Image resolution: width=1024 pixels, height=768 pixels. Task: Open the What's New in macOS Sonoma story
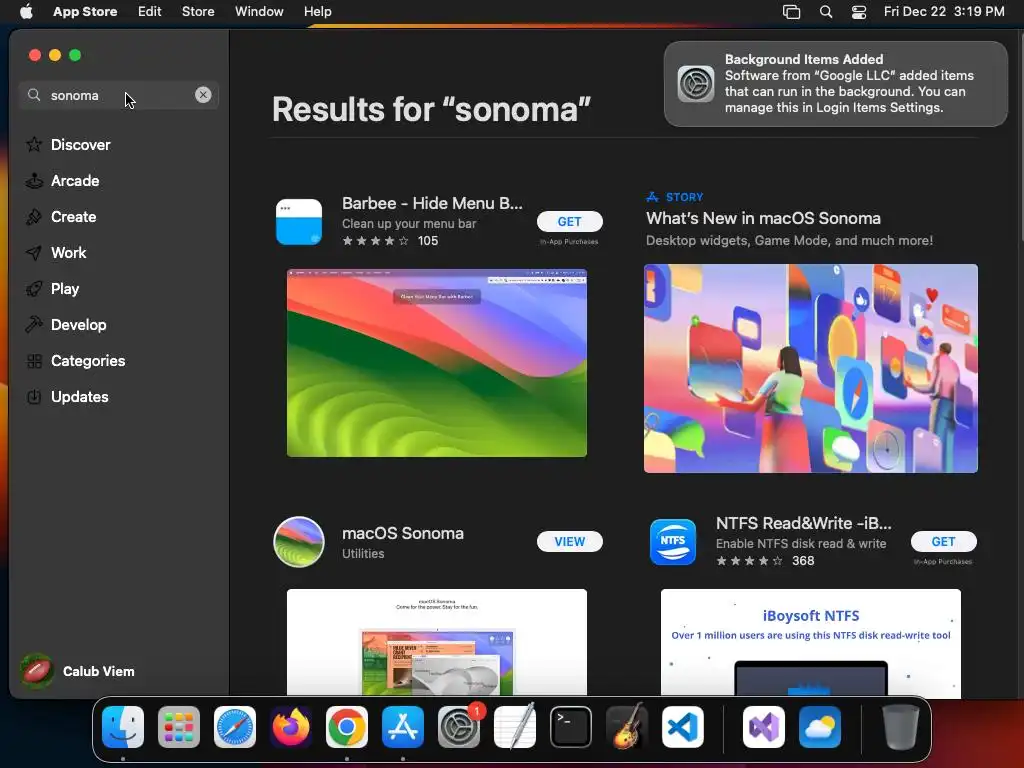click(x=763, y=218)
